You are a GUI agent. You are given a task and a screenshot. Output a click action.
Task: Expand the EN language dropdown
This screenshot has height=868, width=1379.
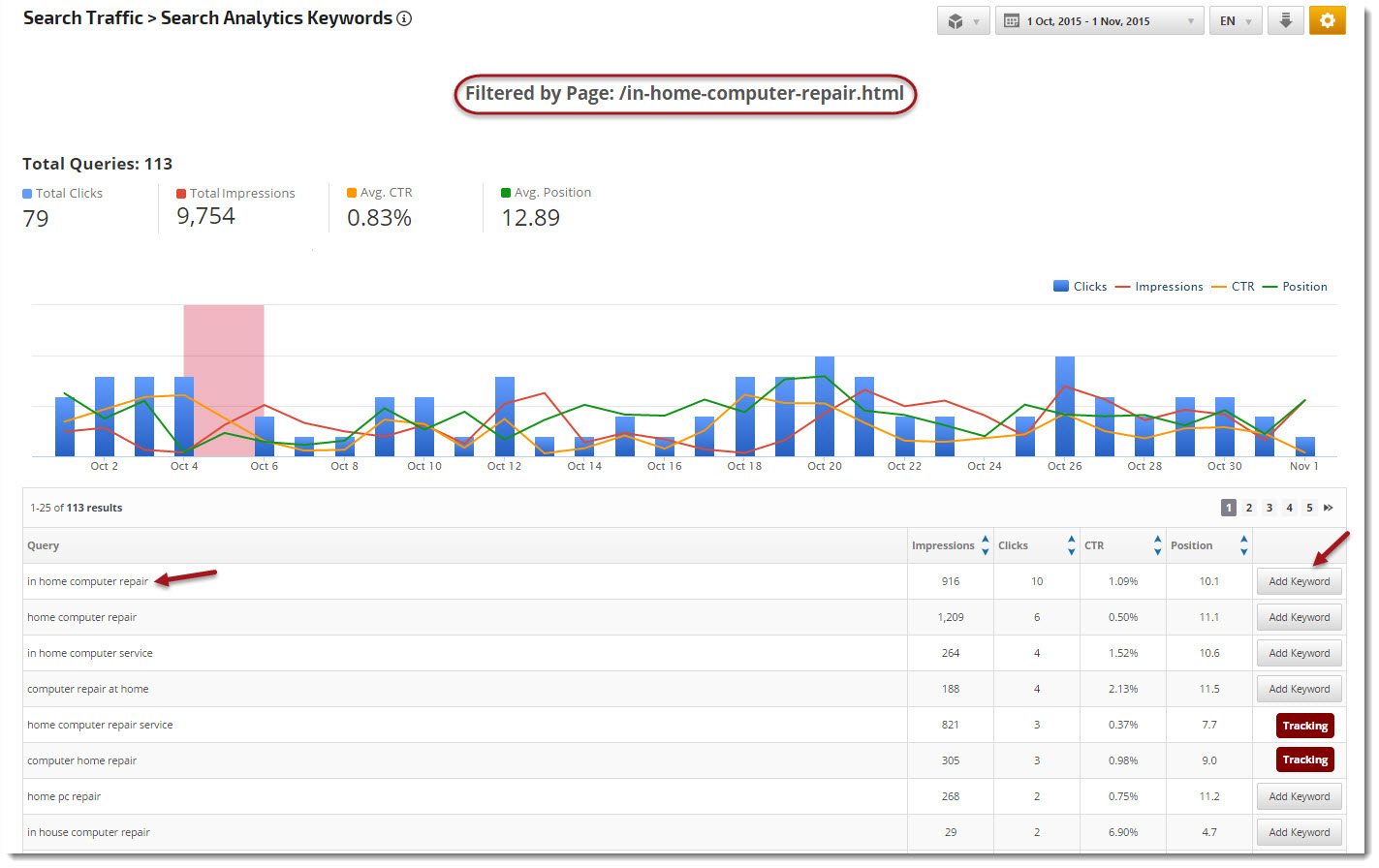pos(1236,20)
